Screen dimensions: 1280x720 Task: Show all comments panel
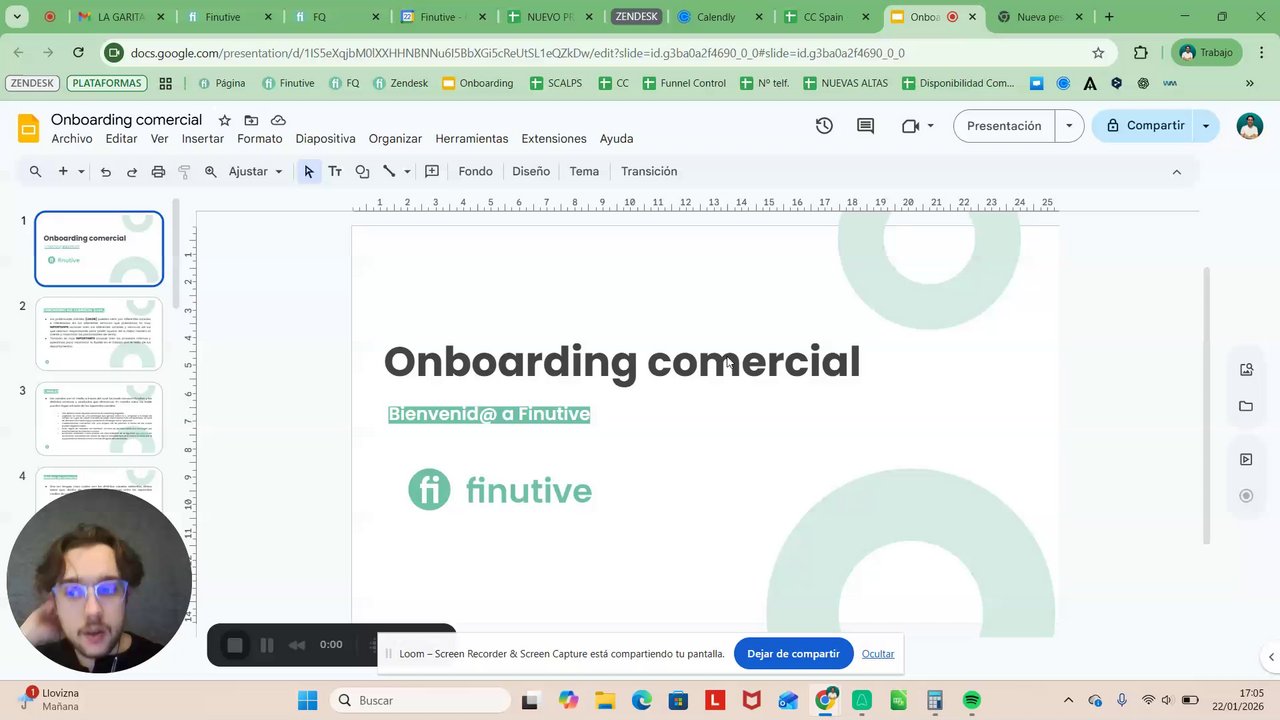(866, 126)
